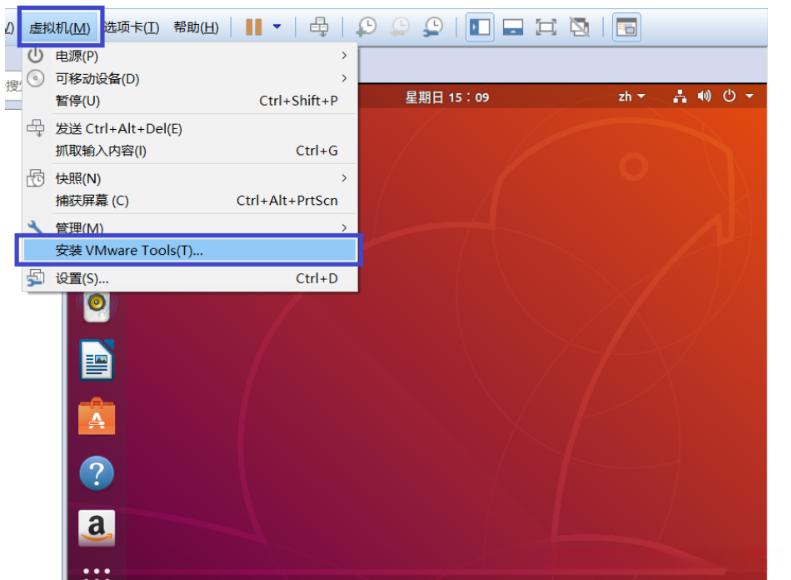Open 设置(S)... menu entry
The width and height of the screenshot is (791, 580).
pyautogui.click(x=190, y=278)
